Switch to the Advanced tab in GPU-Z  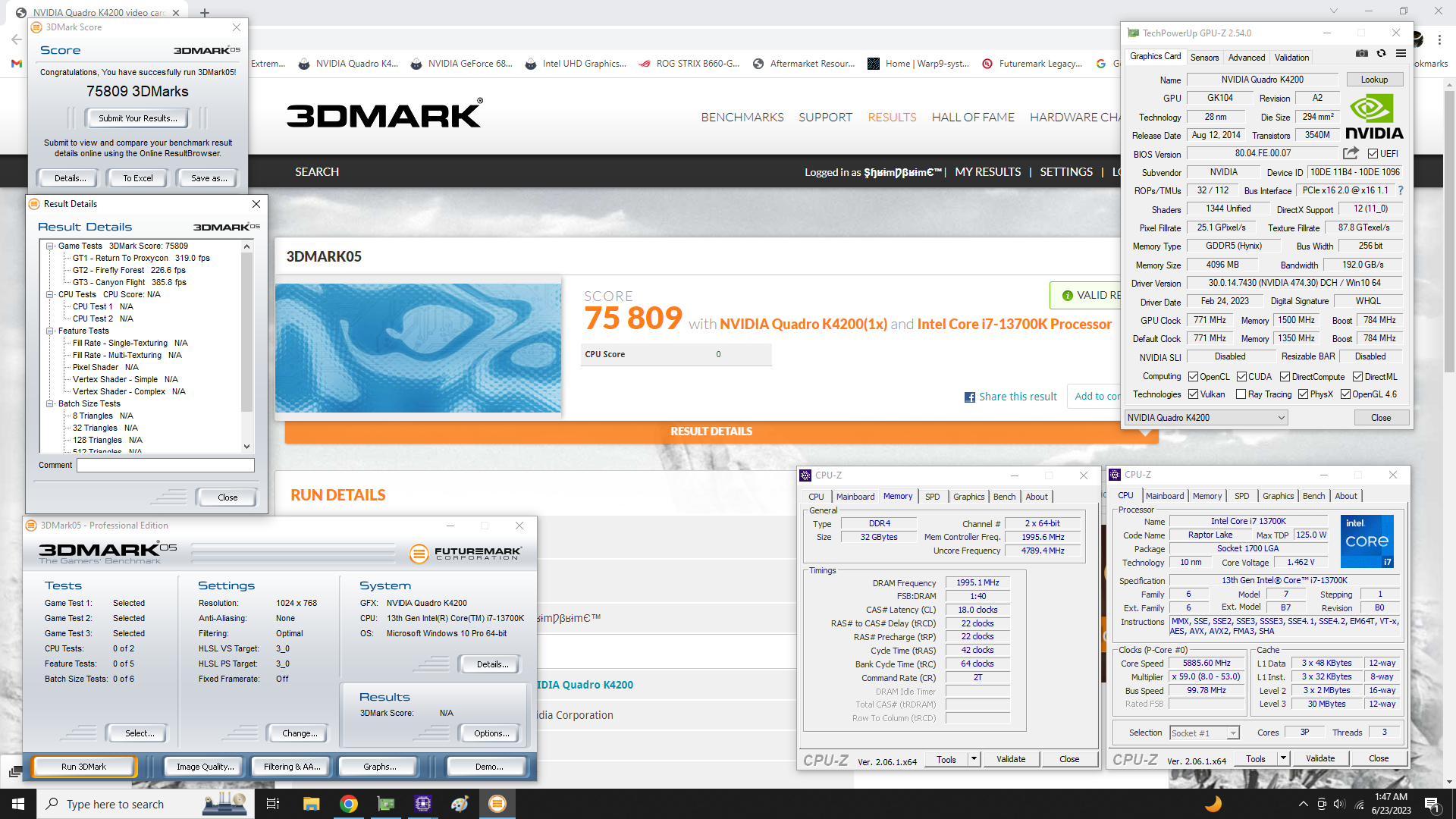coord(1247,58)
